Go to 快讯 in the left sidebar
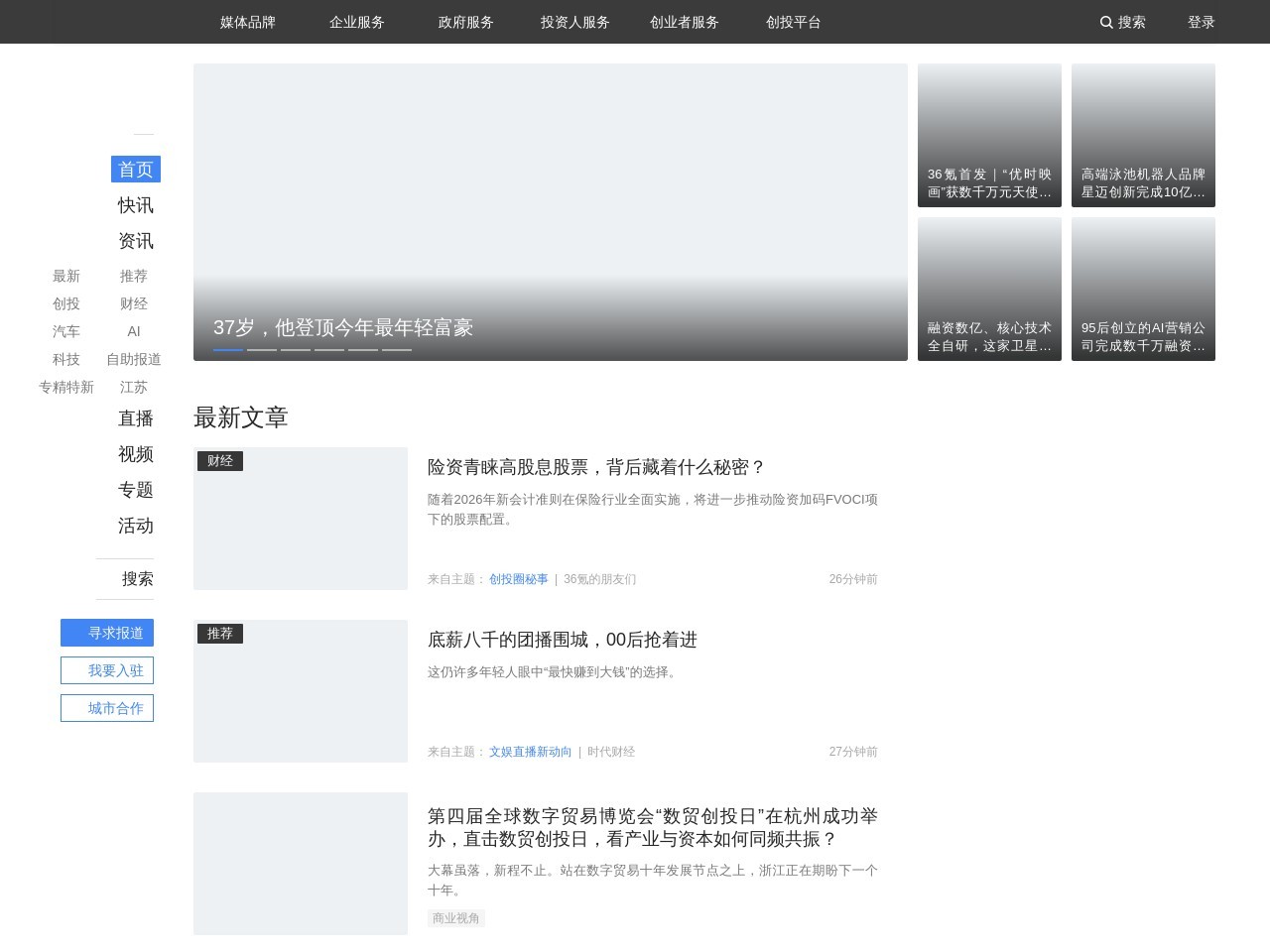Image resolution: width=1270 pixels, height=952 pixels. click(136, 205)
